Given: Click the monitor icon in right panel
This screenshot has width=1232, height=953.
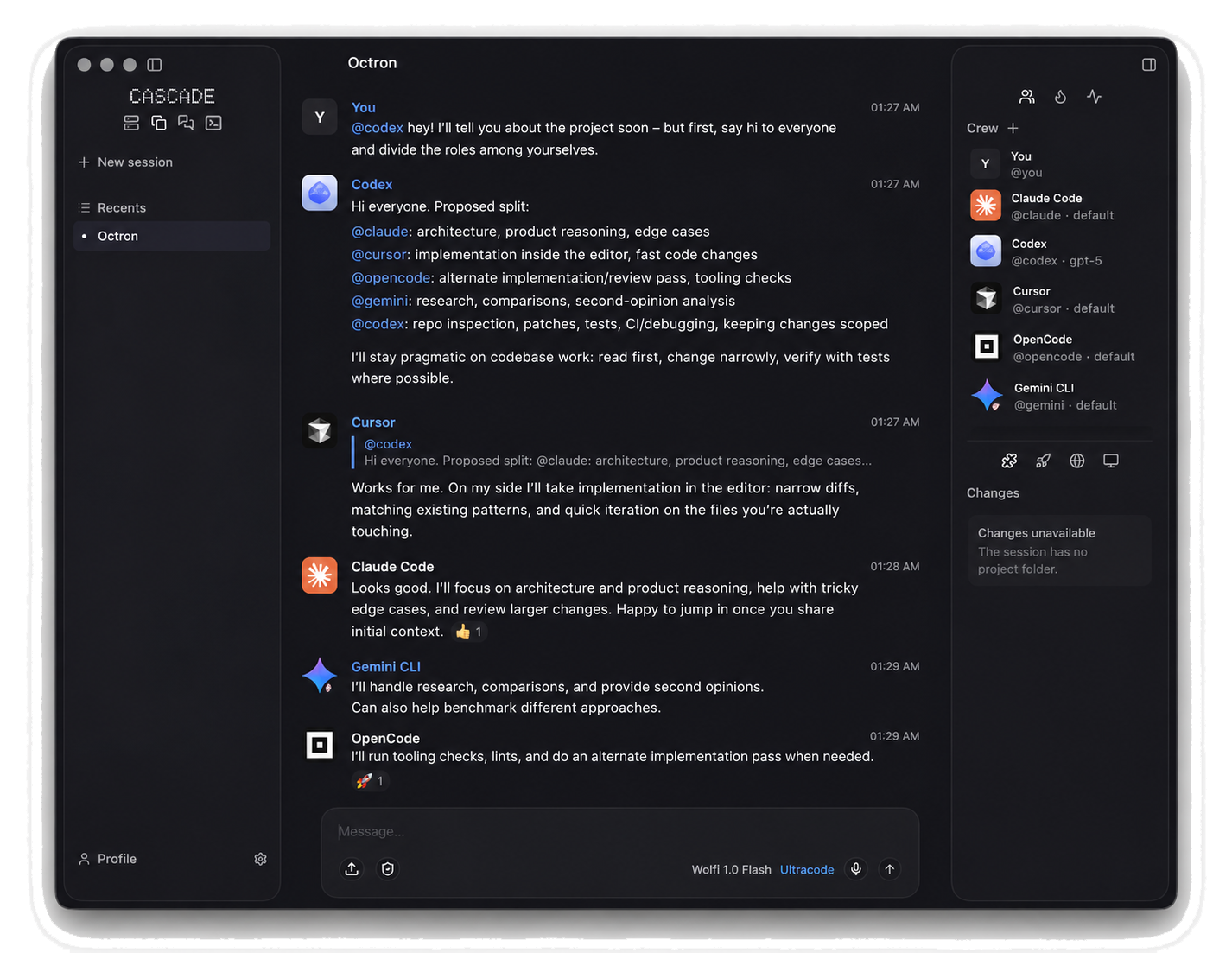Looking at the screenshot, I should pyautogui.click(x=1111, y=461).
